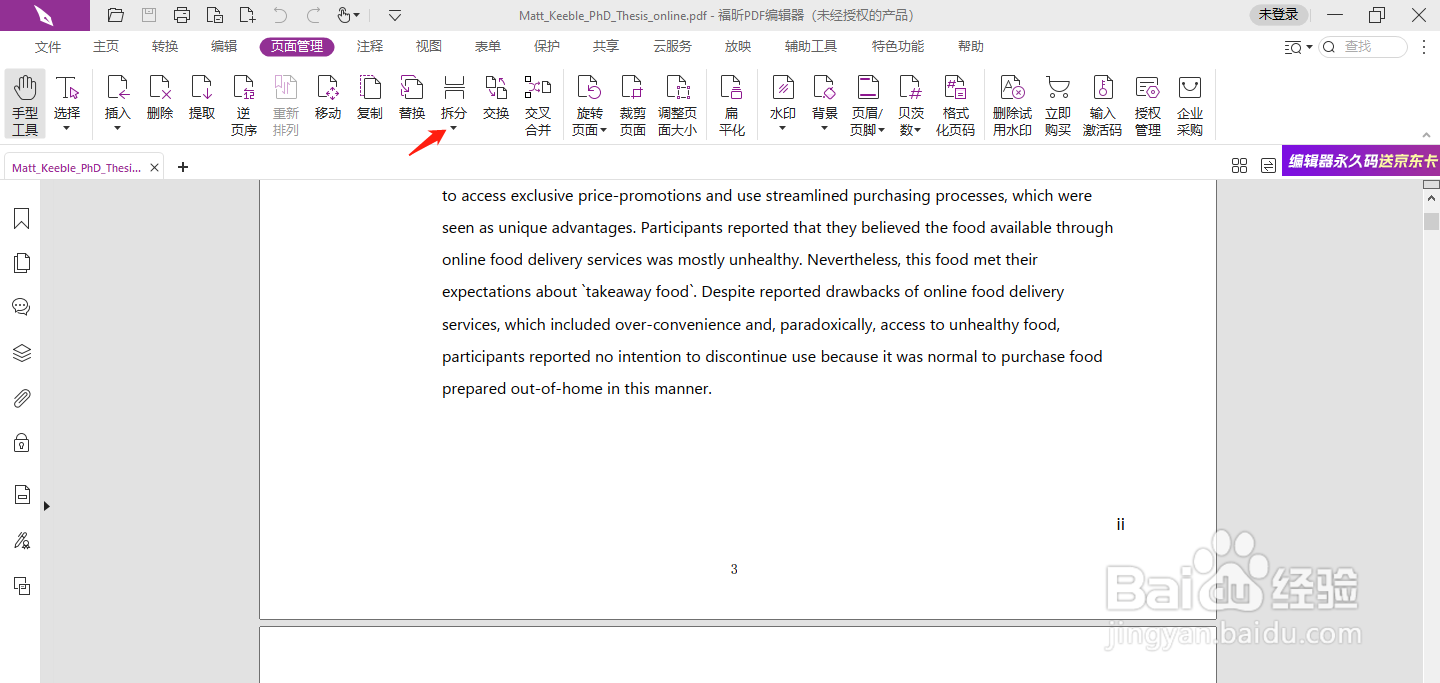The width and height of the screenshot is (1440, 683).
Task: Switch to the Protect (保护) tab
Action: tap(547, 47)
